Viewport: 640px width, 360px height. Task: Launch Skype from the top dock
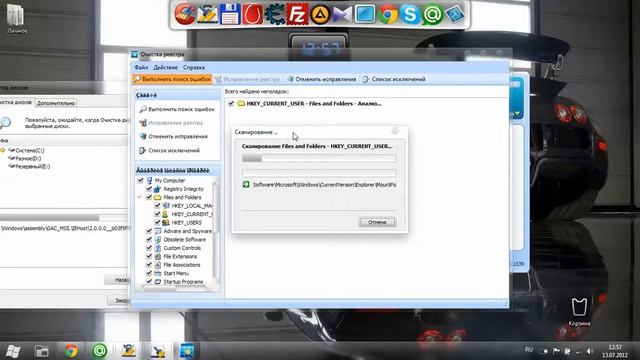coord(410,14)
